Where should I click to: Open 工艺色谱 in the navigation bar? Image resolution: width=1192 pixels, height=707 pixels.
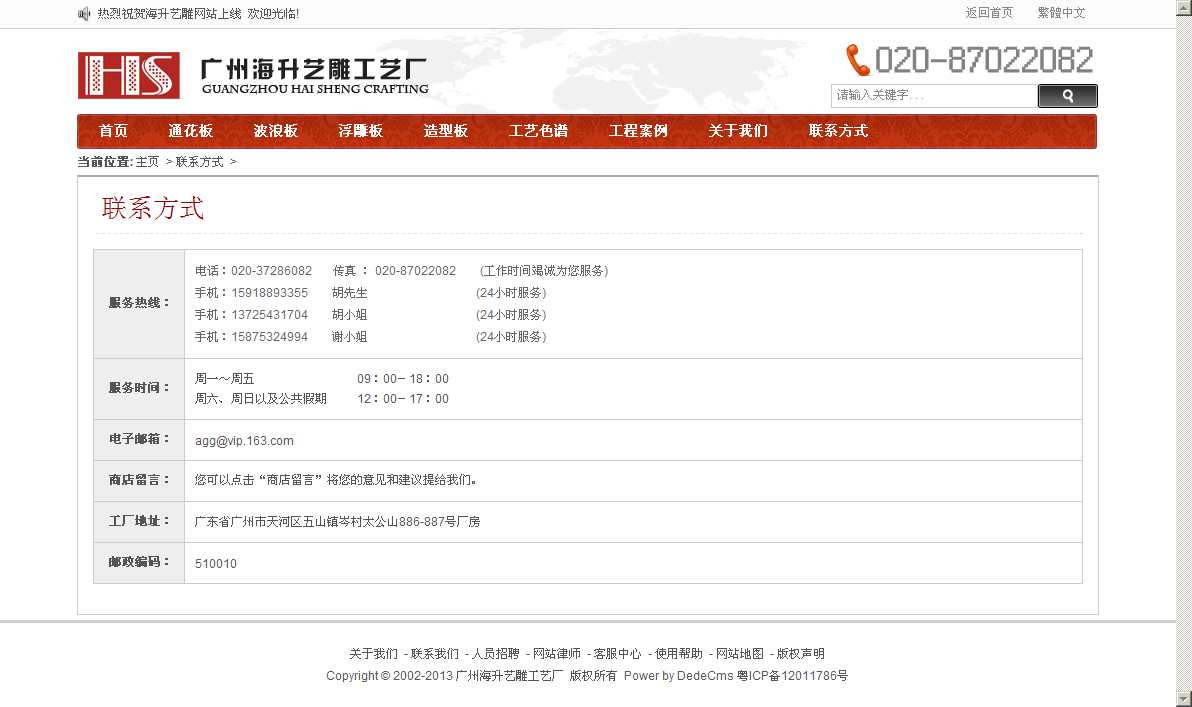538,131
